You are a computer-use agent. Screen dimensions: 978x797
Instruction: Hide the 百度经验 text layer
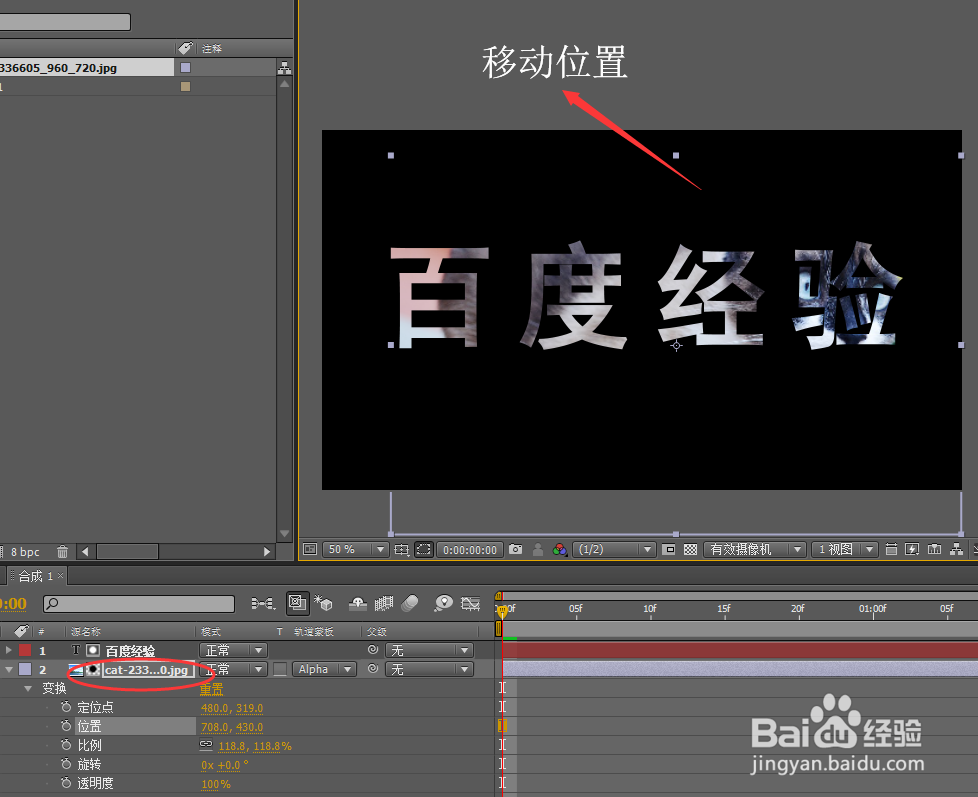9,650
